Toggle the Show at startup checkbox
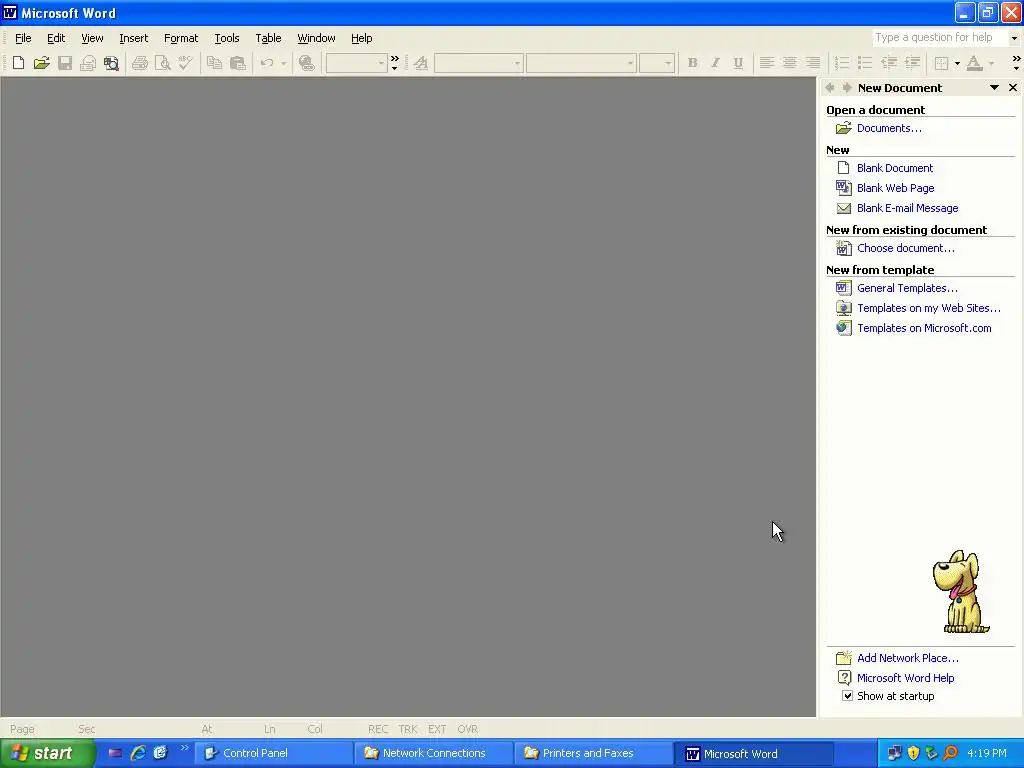The width and height of the screenshot is (1024, 768). pos(847,696)
